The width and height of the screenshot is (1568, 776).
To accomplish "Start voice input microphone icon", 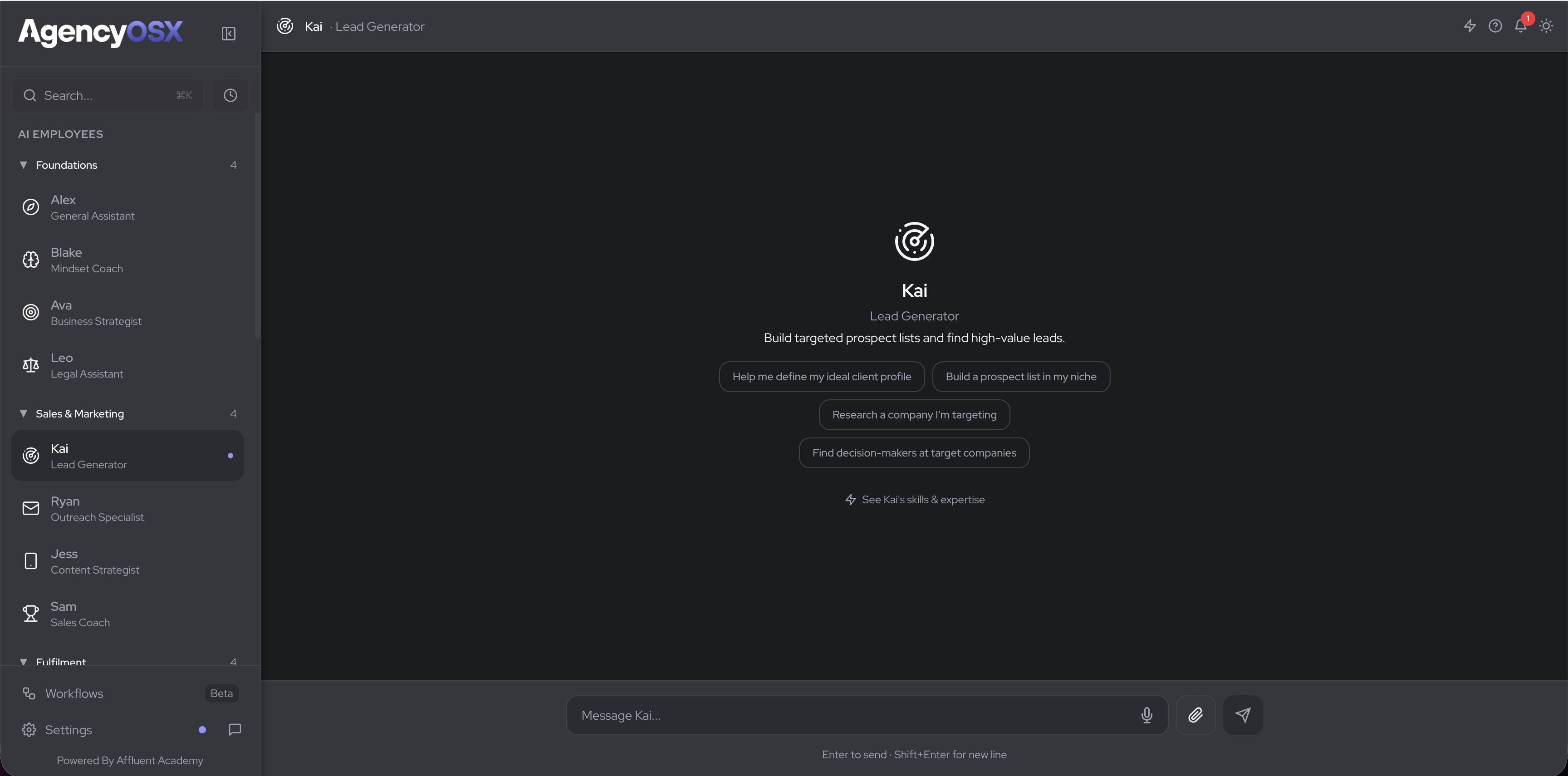I will [x=1147, y=715].
